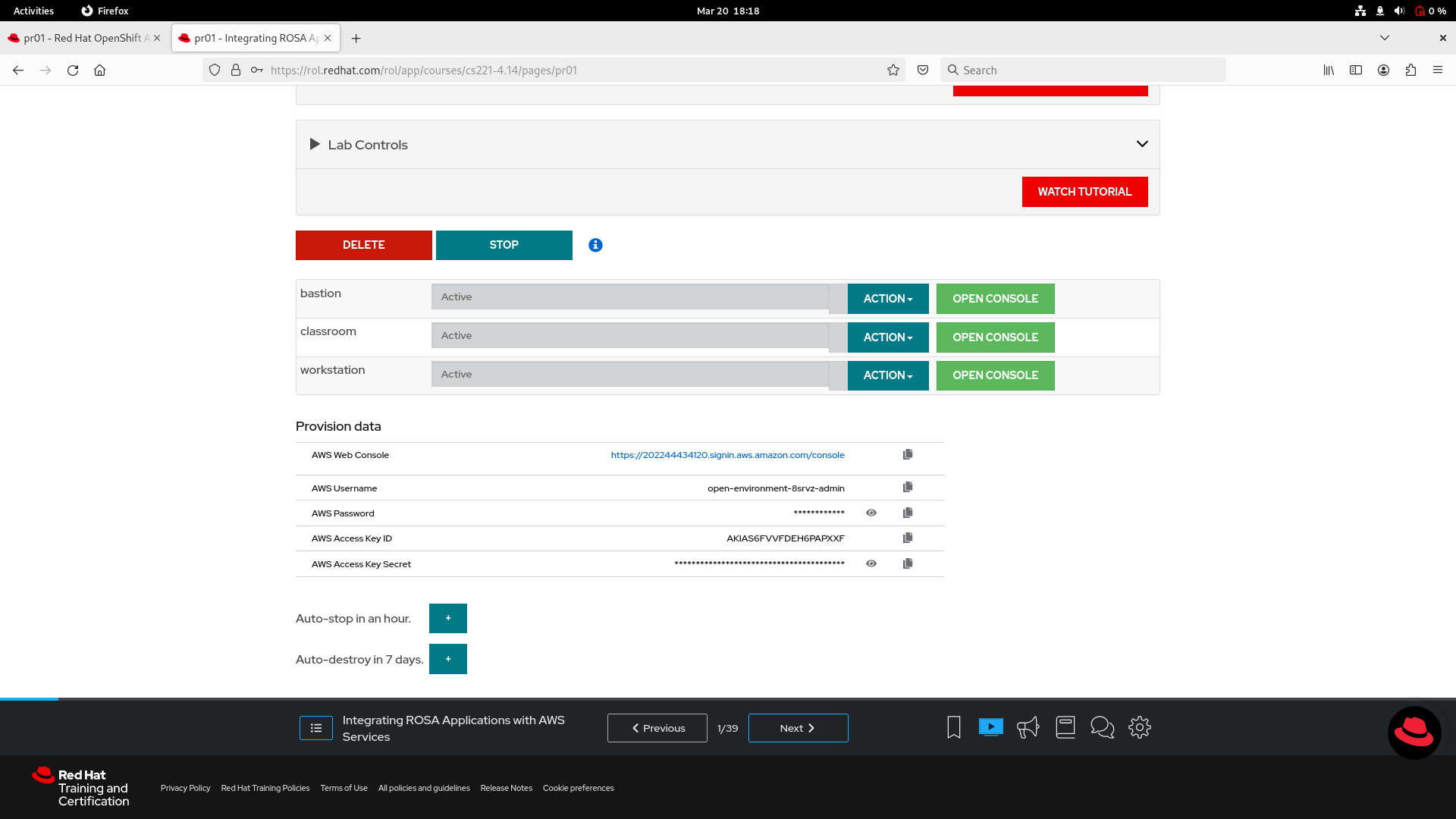Copy the AWS Web Console URL
The image size is (1456, 819).
(908, 454)
